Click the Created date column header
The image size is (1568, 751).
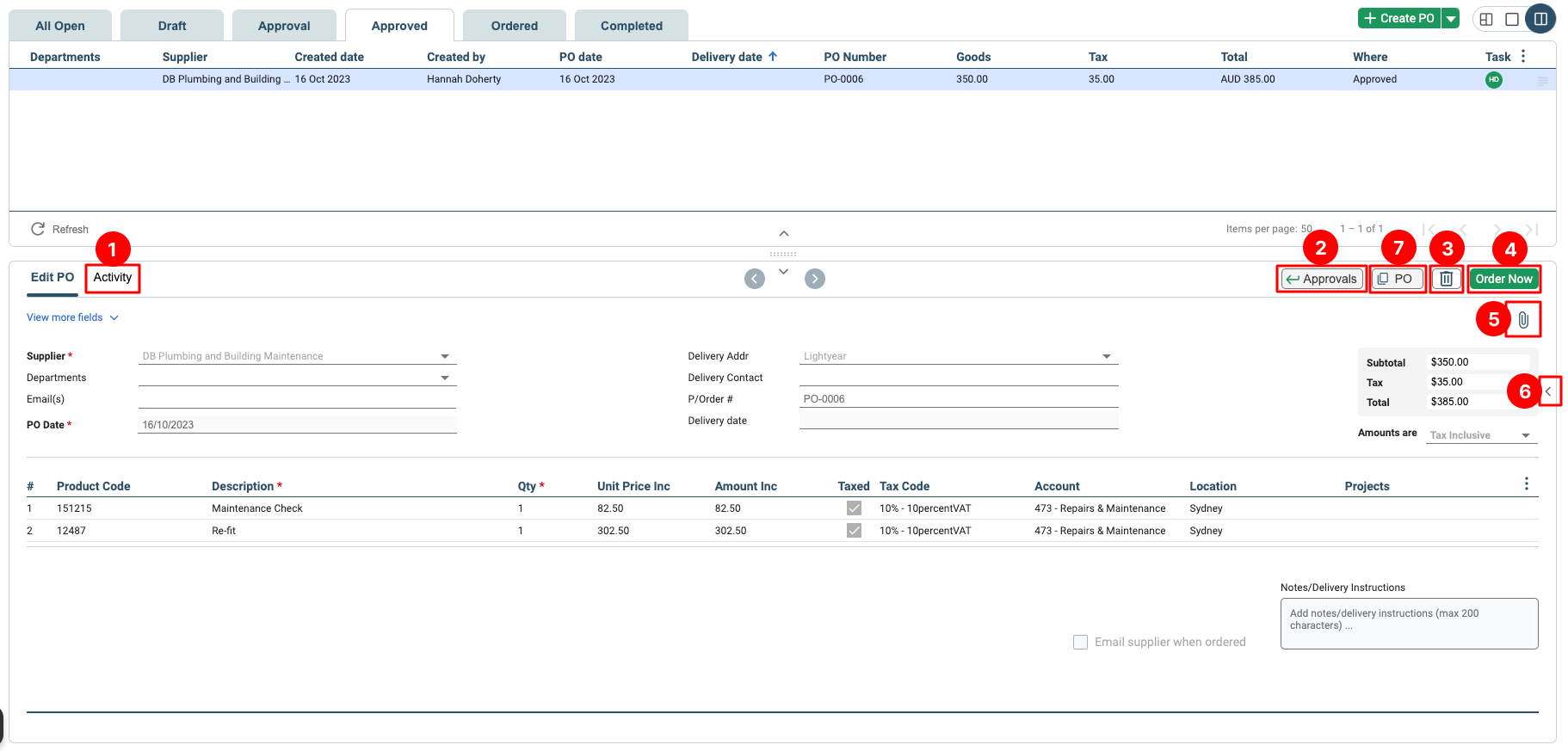tap(330, 57)
